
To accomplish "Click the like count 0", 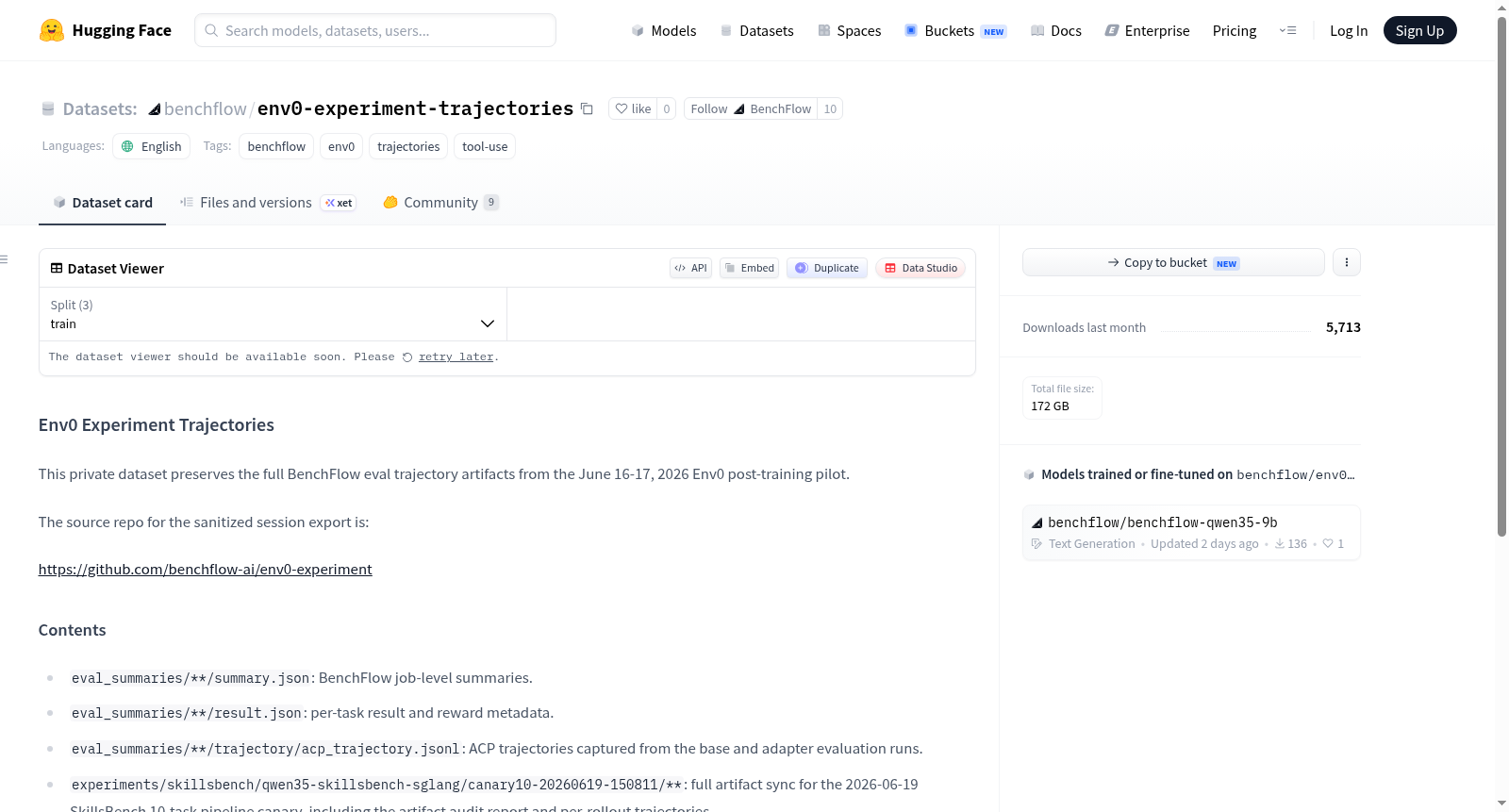I will point(667,108).
